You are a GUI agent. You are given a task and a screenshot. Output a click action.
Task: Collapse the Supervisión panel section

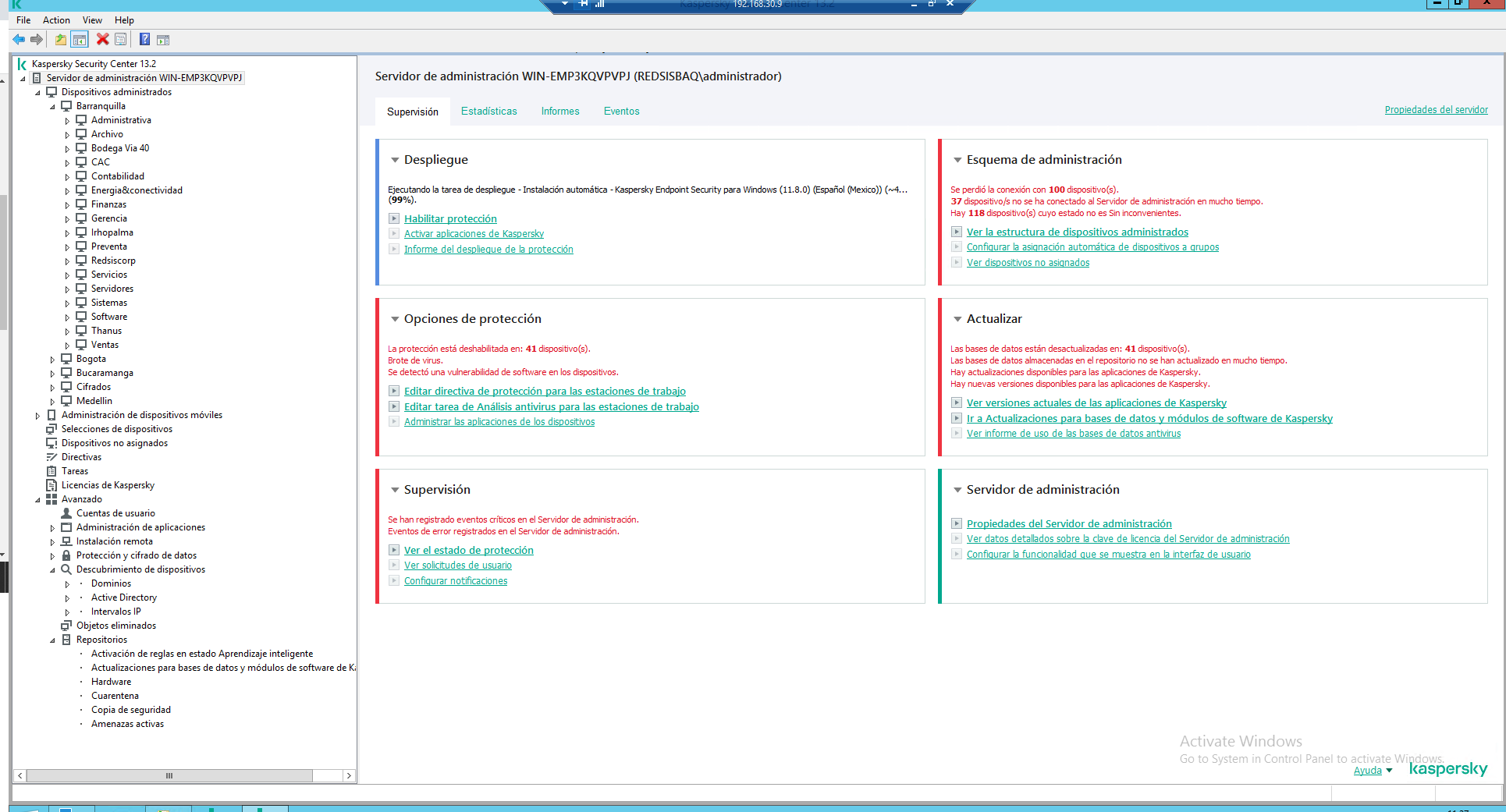point(395,490)
